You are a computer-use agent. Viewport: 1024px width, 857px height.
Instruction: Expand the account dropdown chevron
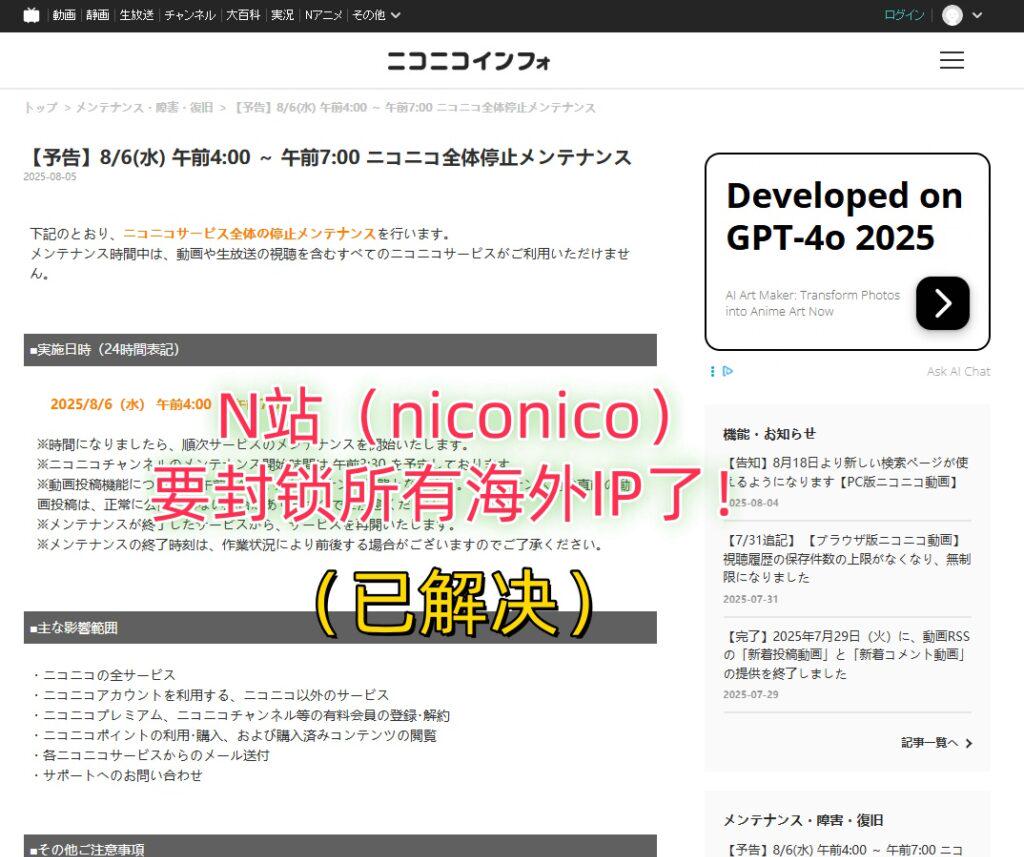(977, 15)
